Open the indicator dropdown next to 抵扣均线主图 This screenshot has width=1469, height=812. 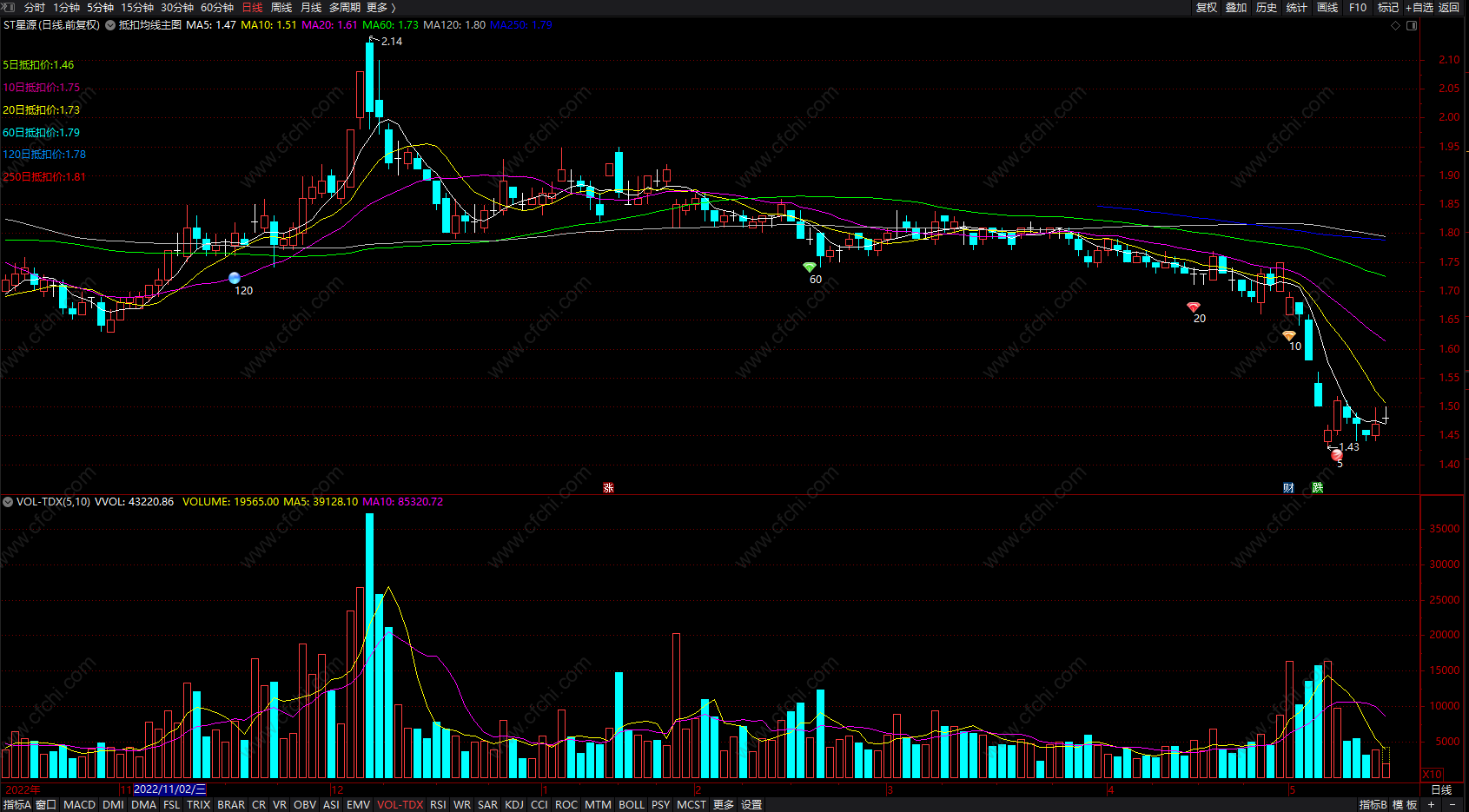click(x=110, y=25)
